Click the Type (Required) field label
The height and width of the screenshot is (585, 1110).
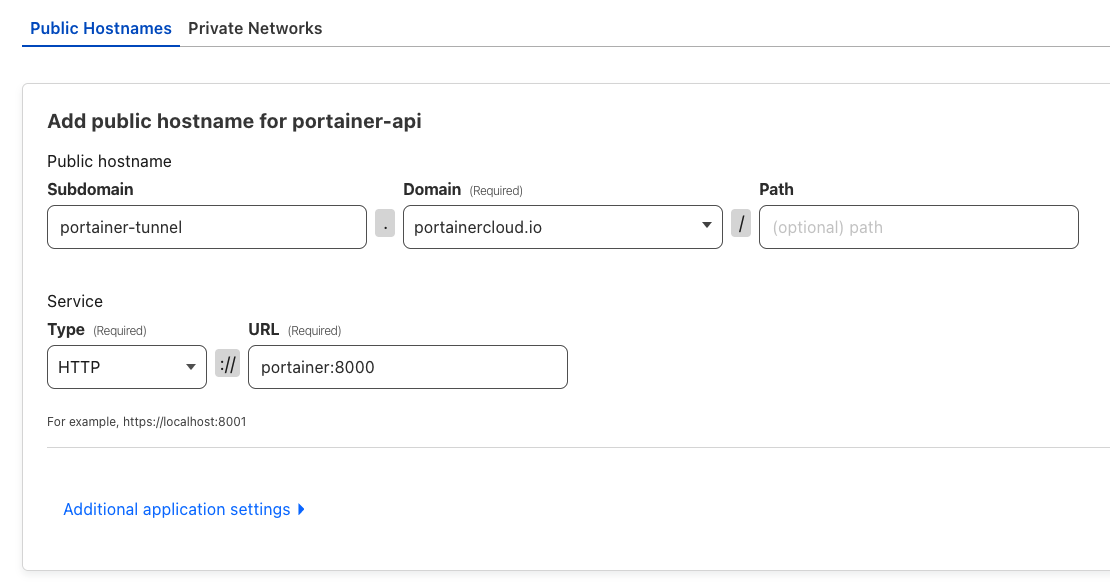pos(97,330)
